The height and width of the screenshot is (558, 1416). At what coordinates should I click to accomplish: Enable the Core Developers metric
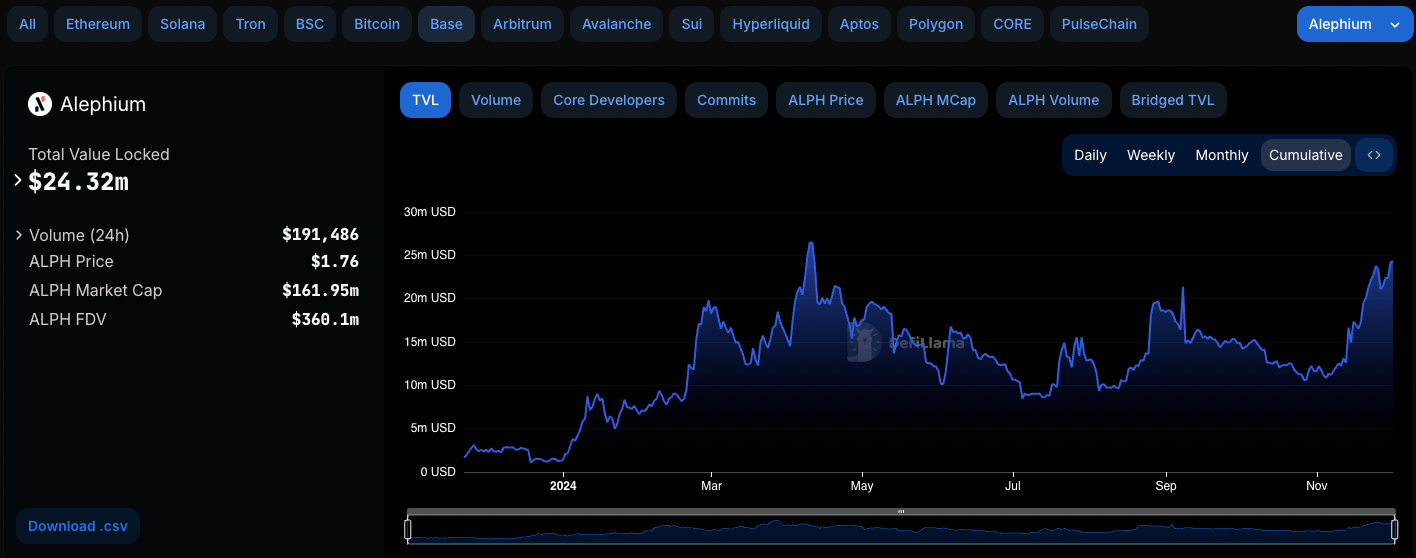pos(609,100)
